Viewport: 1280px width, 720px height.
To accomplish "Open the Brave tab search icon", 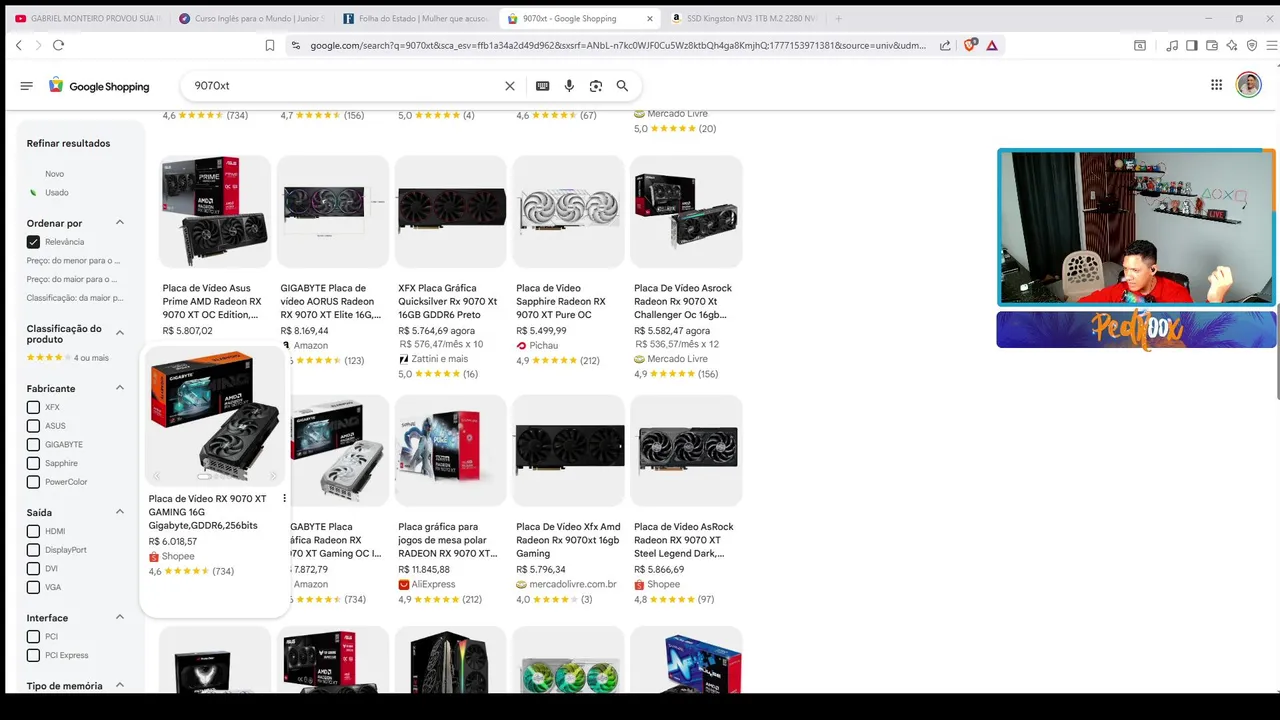I will [x=1140, y=45].
